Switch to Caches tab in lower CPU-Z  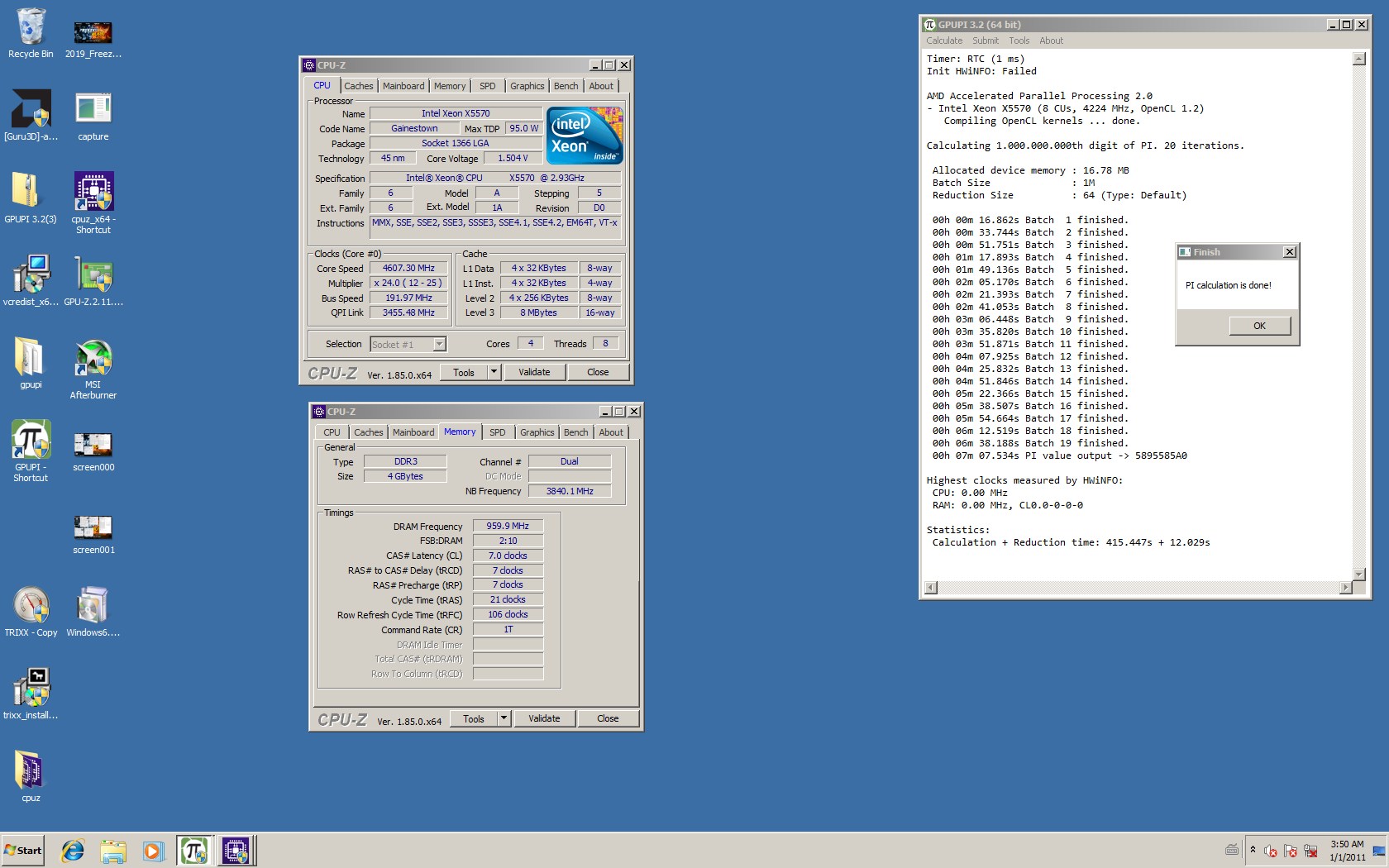[369, 432]
